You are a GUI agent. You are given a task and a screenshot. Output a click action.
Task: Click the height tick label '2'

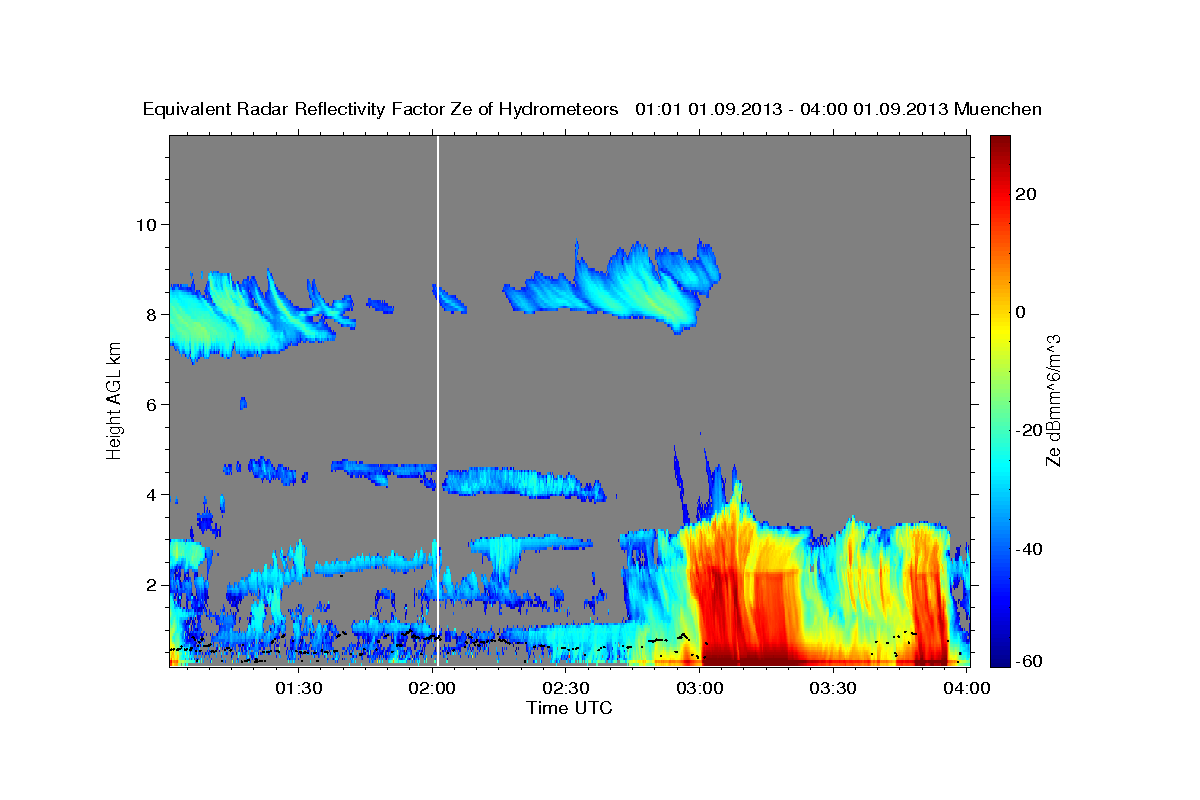[150, 584]
